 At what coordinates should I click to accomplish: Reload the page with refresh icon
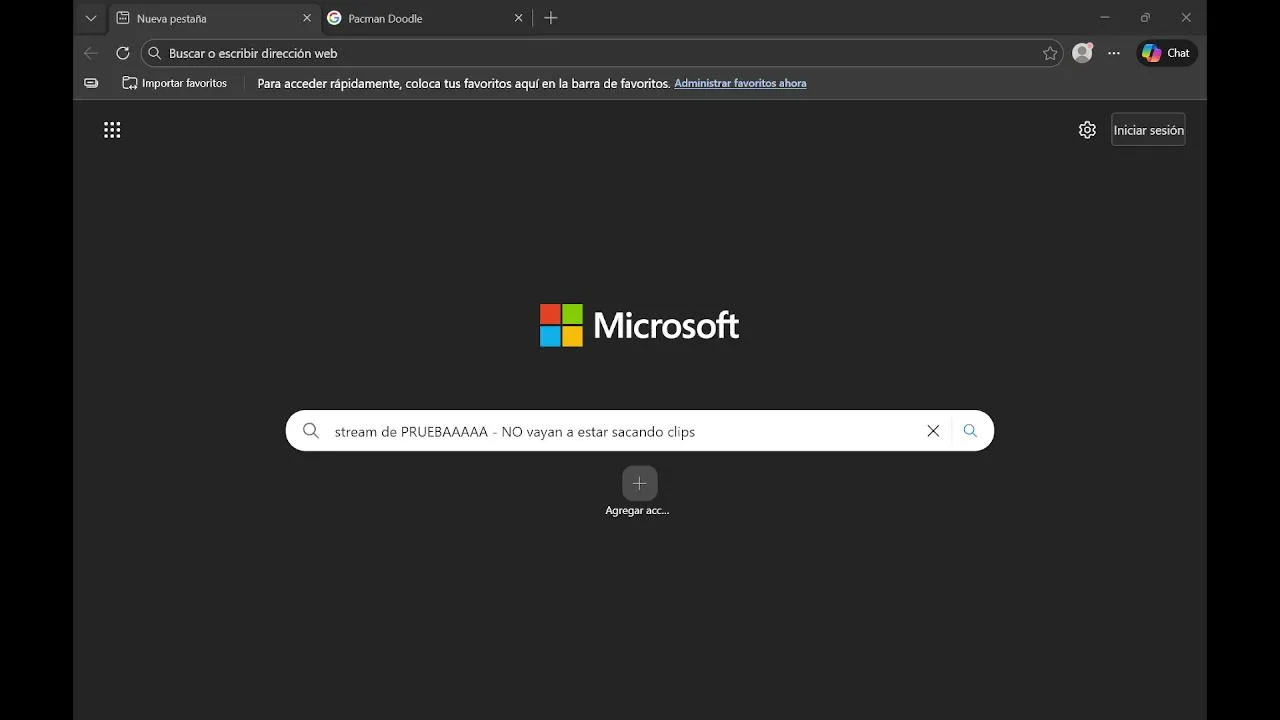point(122,53)
